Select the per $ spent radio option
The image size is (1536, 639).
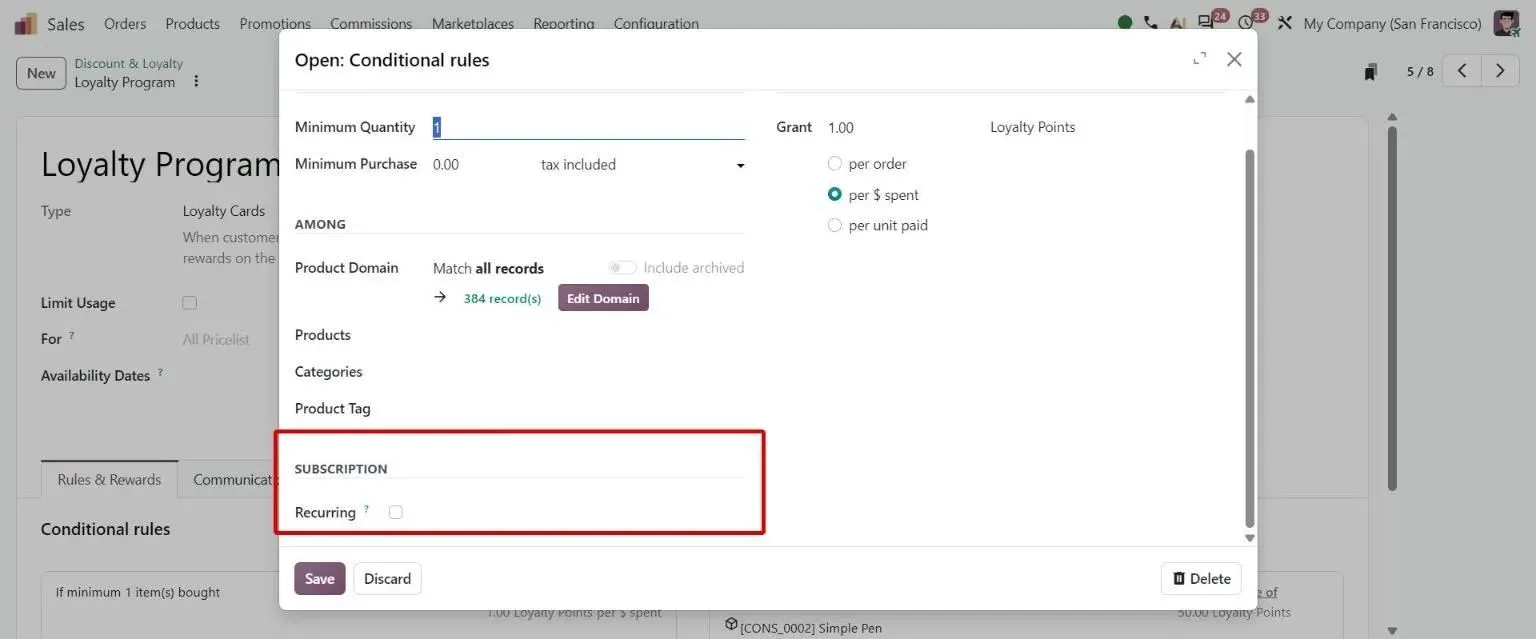pyautogui.click(x=835, y=195)
